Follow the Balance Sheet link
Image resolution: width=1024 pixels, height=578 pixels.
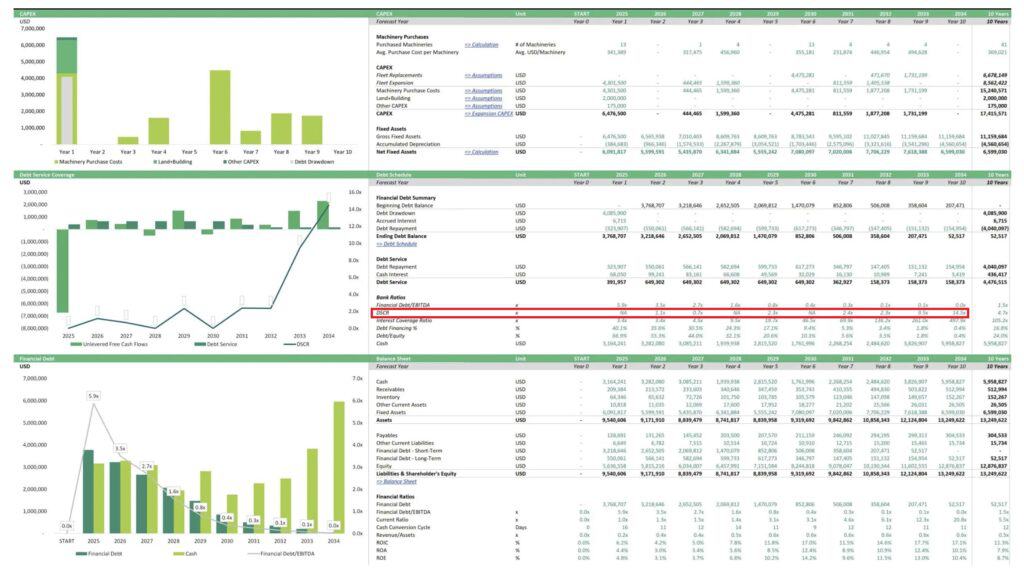pyautogui.click(x=396, y=481)
